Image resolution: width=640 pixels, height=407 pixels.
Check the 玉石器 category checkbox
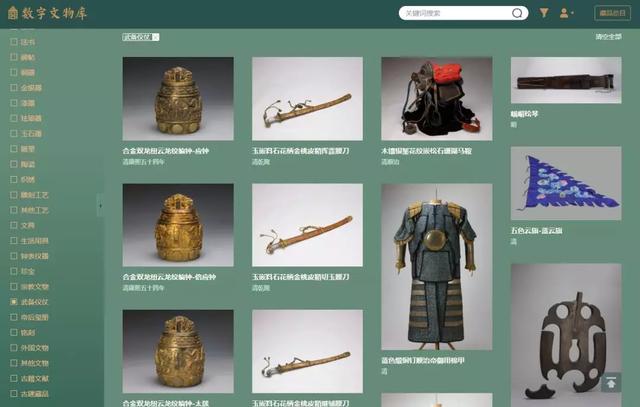coord(14,133)
